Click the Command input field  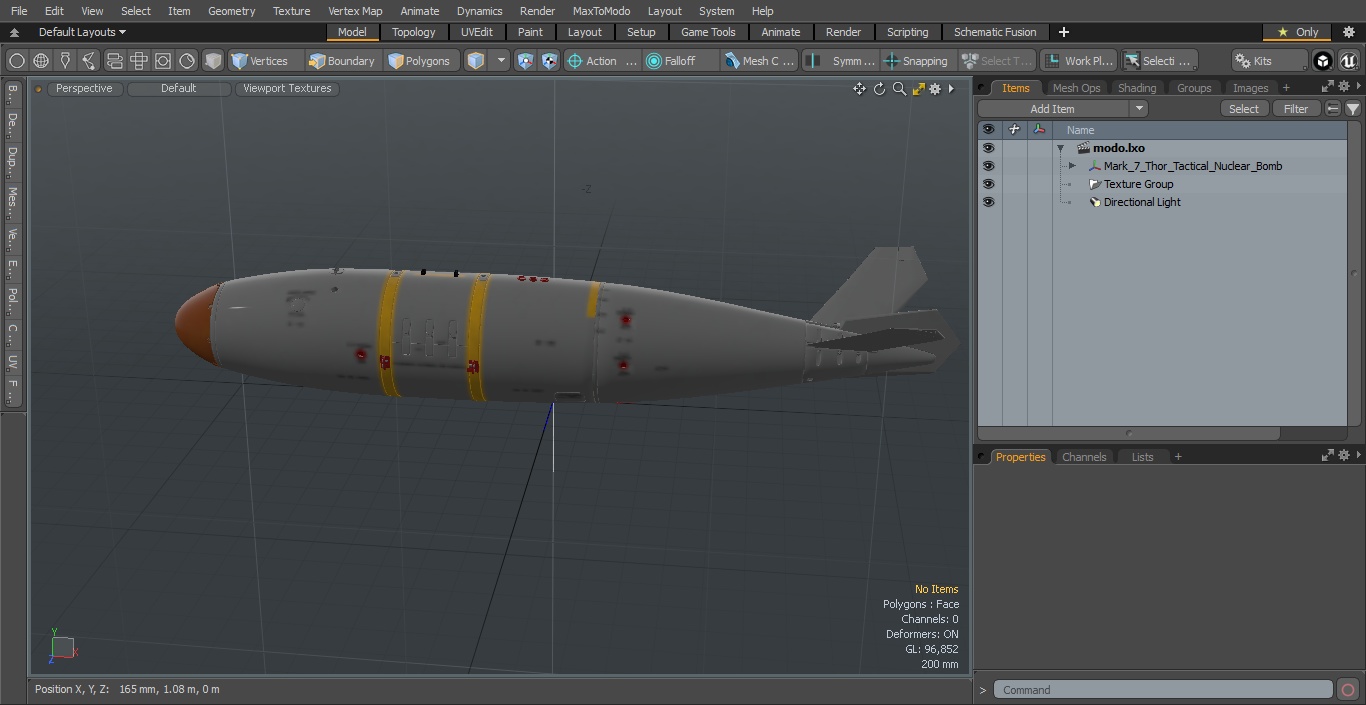(x=1163, y=690)
